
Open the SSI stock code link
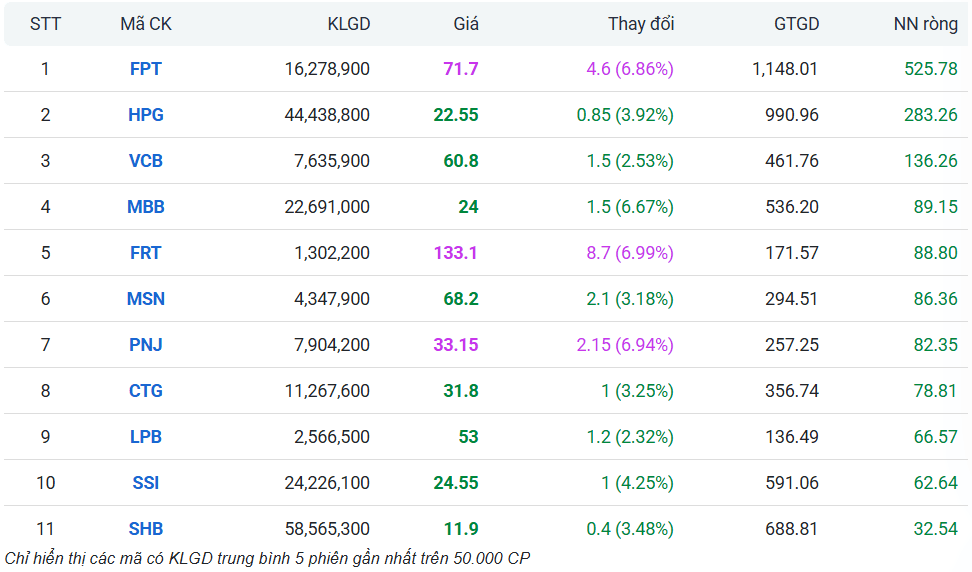[146, 483]
